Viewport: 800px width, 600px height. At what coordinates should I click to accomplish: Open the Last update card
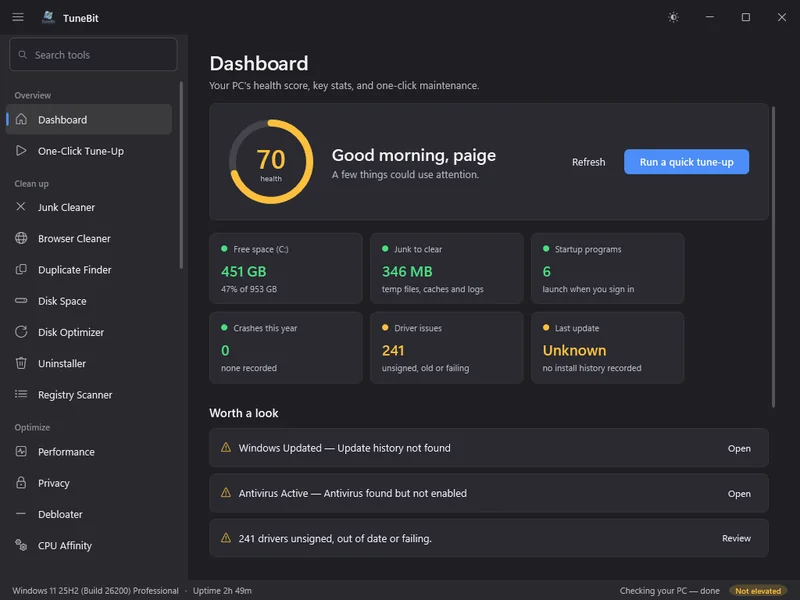tap(607, 347)
